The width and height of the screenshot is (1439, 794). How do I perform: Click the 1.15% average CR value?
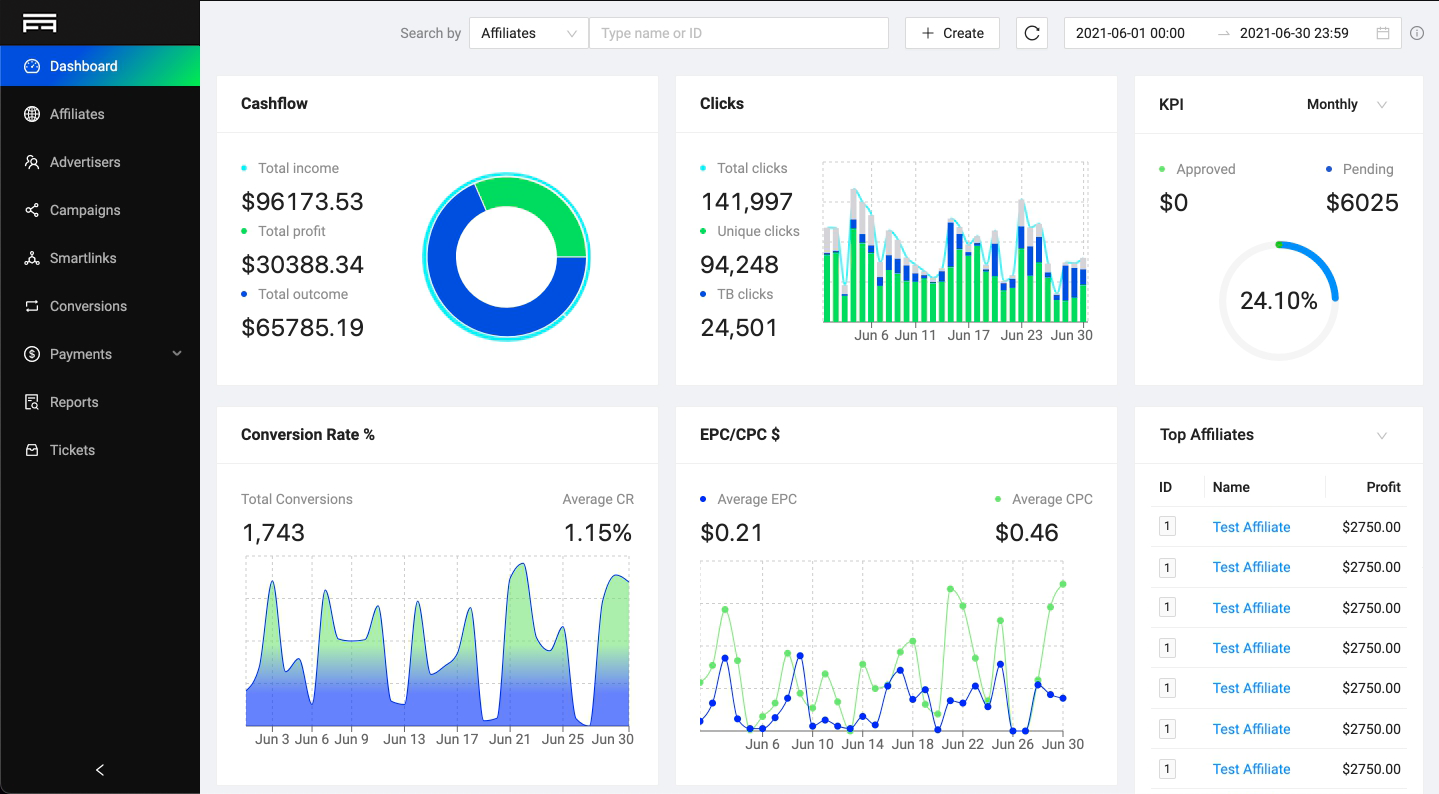[x=598, y=533]
